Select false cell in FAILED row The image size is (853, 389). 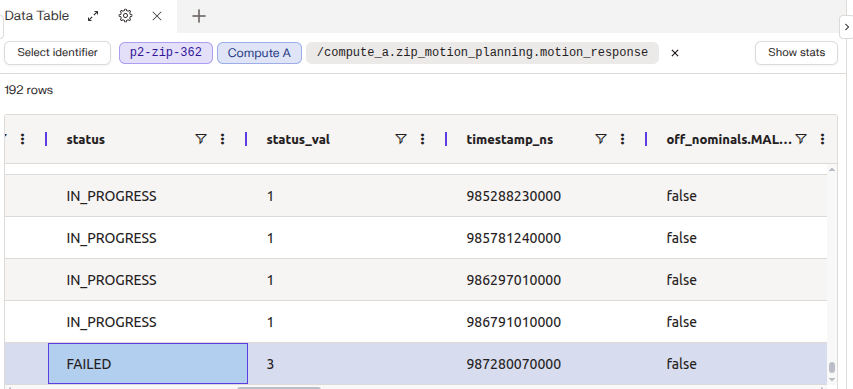point(737,363)
